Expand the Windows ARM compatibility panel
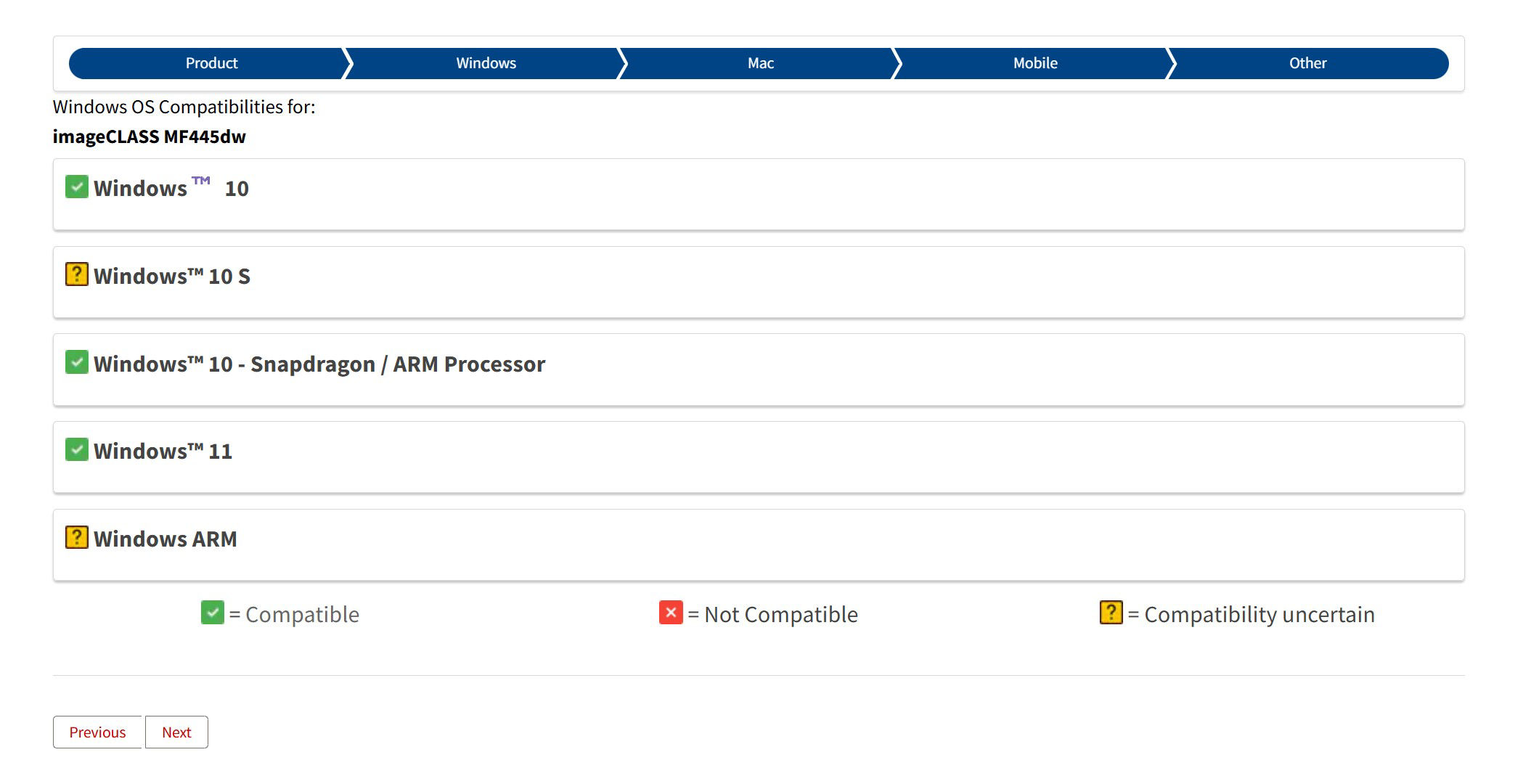Image resolution: width=1531 pixels, height=784 pixels. tap(759, 545)
